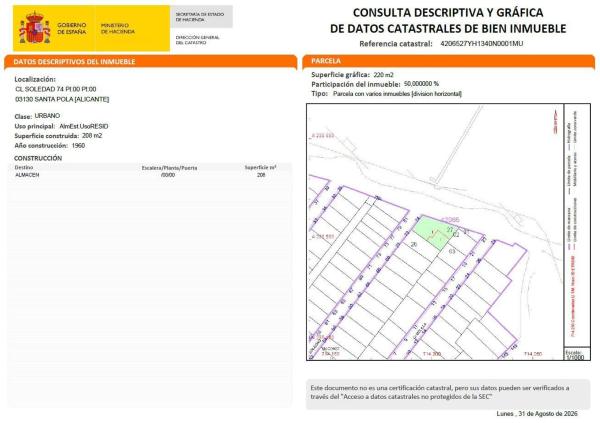Select the green highlighted parcel on map
This screenshot has height=423, width=600.
click(x=434, y=232)
